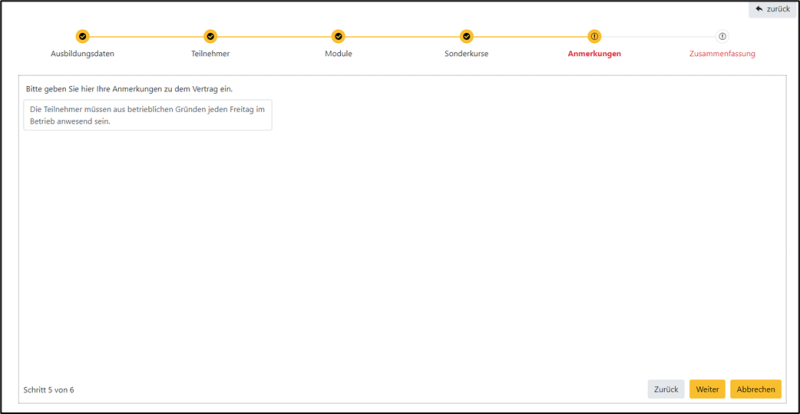
Task: Go to Module step via its circle icon
Action: pyautogui.click(x=338, y=36)
